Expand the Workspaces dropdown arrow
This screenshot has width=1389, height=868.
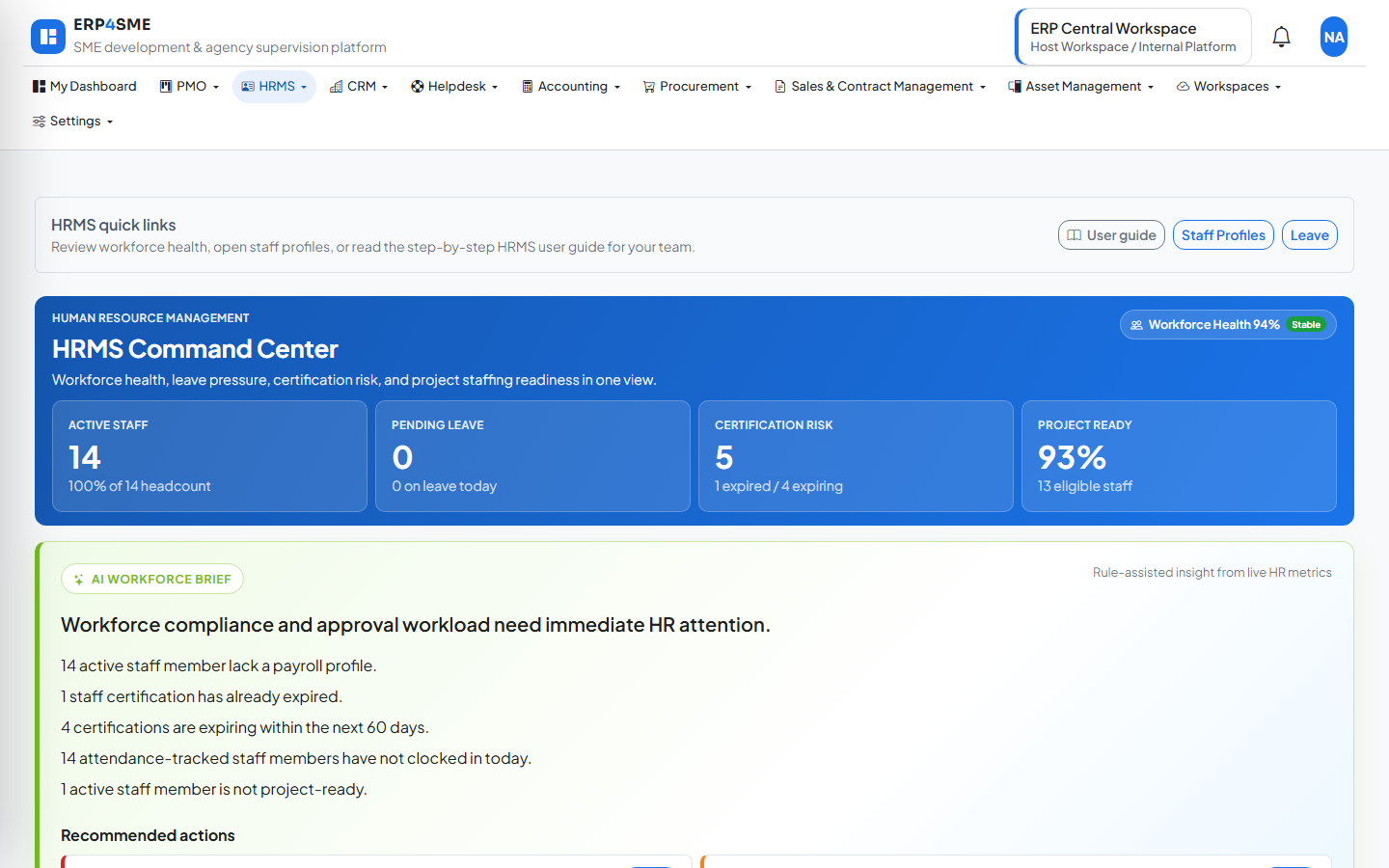pos(1278,87)
